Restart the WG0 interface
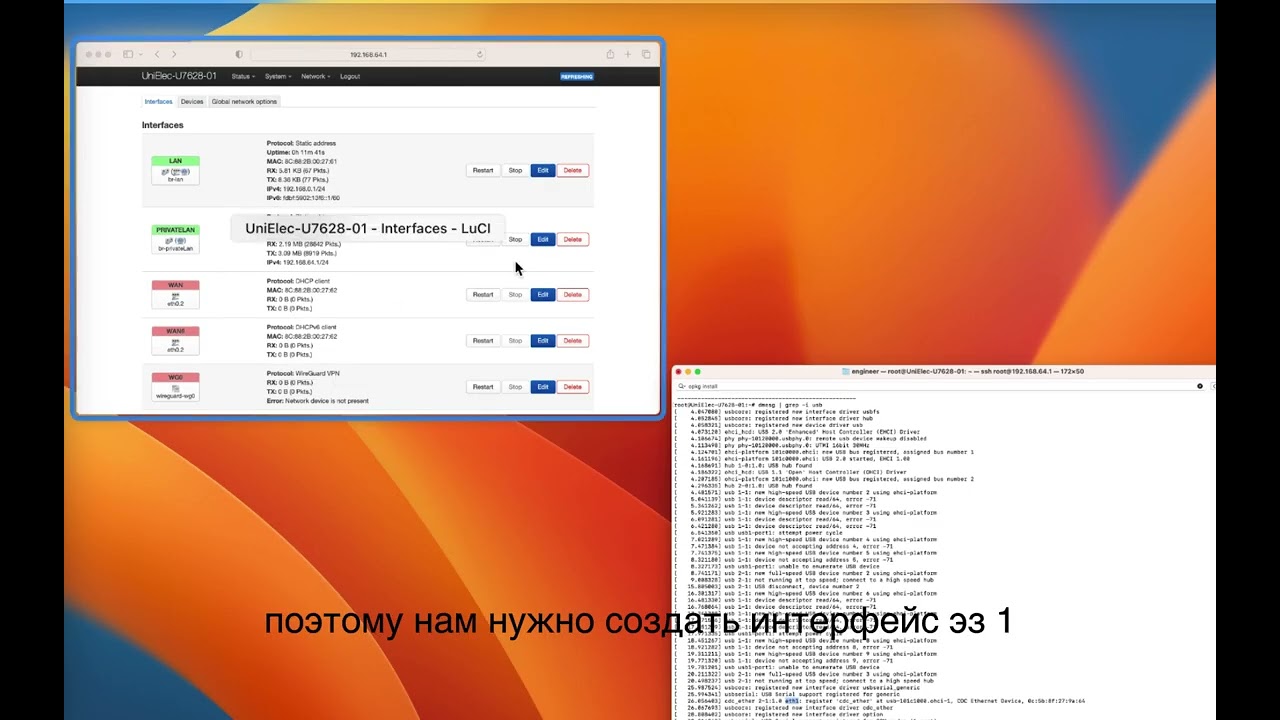Image resolution: width=1280 pixels, height=720 pixels. pyautogui.click(x=483, y=386)
